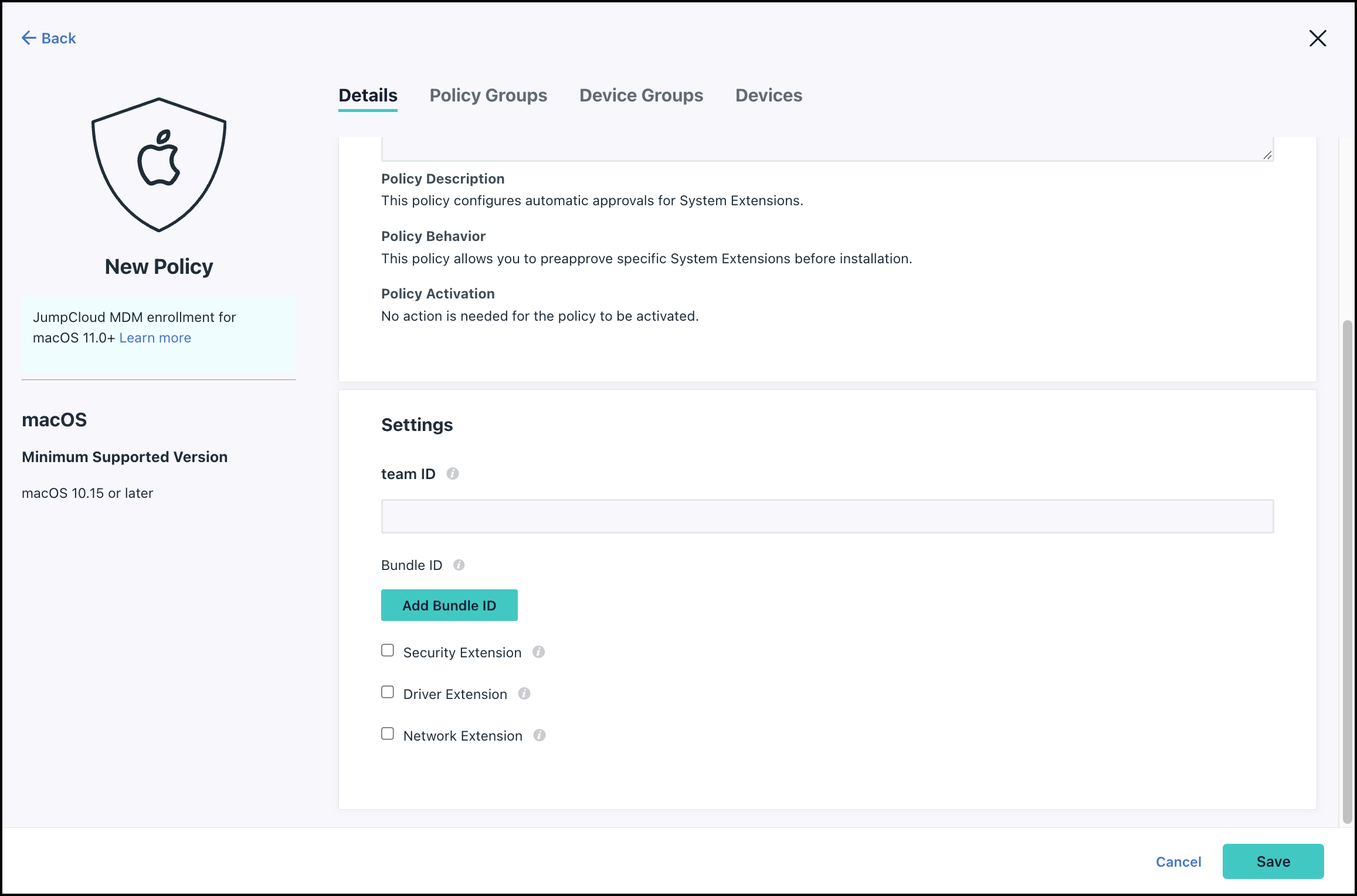The image size is (1357, 896).
Task: Click the Driver Extension info icon
Action: pos(524,694)
